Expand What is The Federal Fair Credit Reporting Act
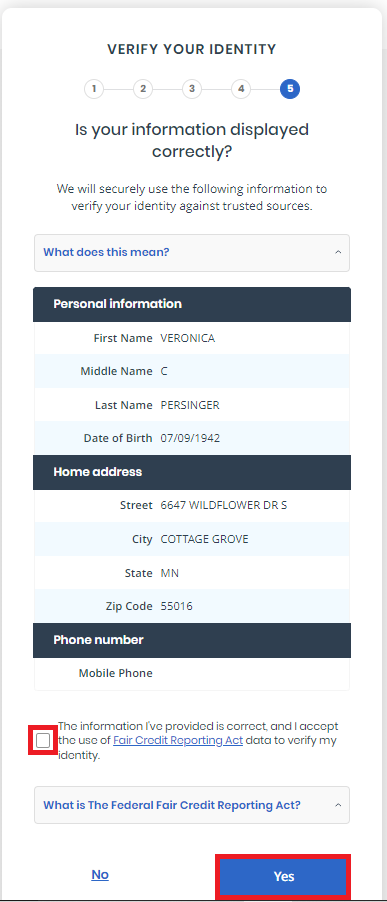Viewport: 387px width, 902px height. (x=192, y=805)
